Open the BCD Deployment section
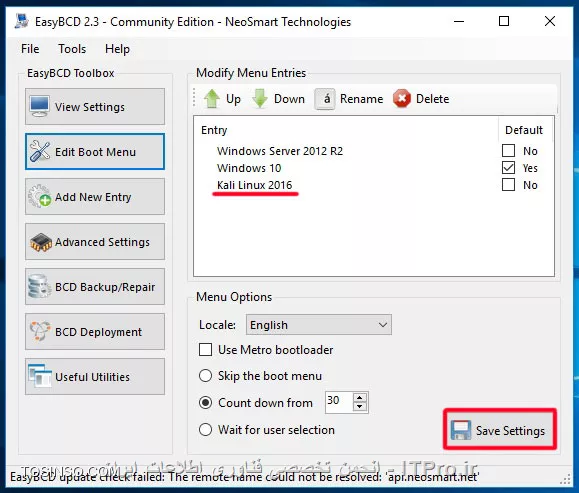579x493 pixels. coord(95,332)
